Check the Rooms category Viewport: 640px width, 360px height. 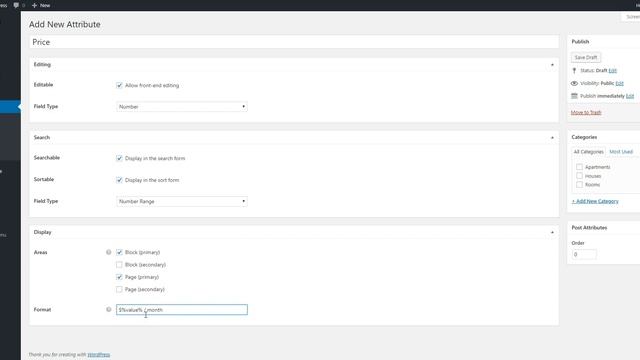579,184
